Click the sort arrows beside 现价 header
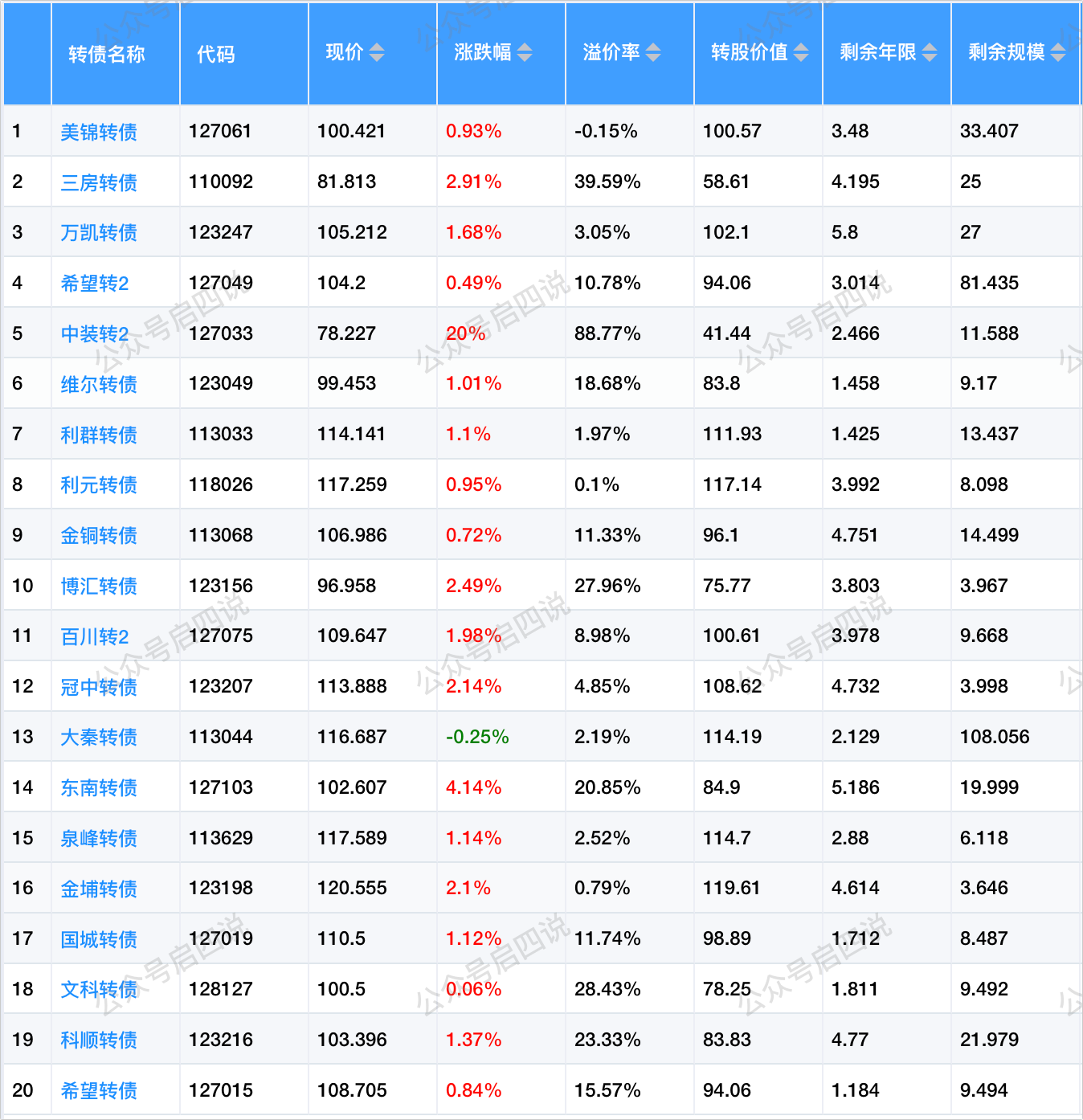The height and width of the screenshot is (1120, 1083). pyautogui.click(x=377, y=53)
